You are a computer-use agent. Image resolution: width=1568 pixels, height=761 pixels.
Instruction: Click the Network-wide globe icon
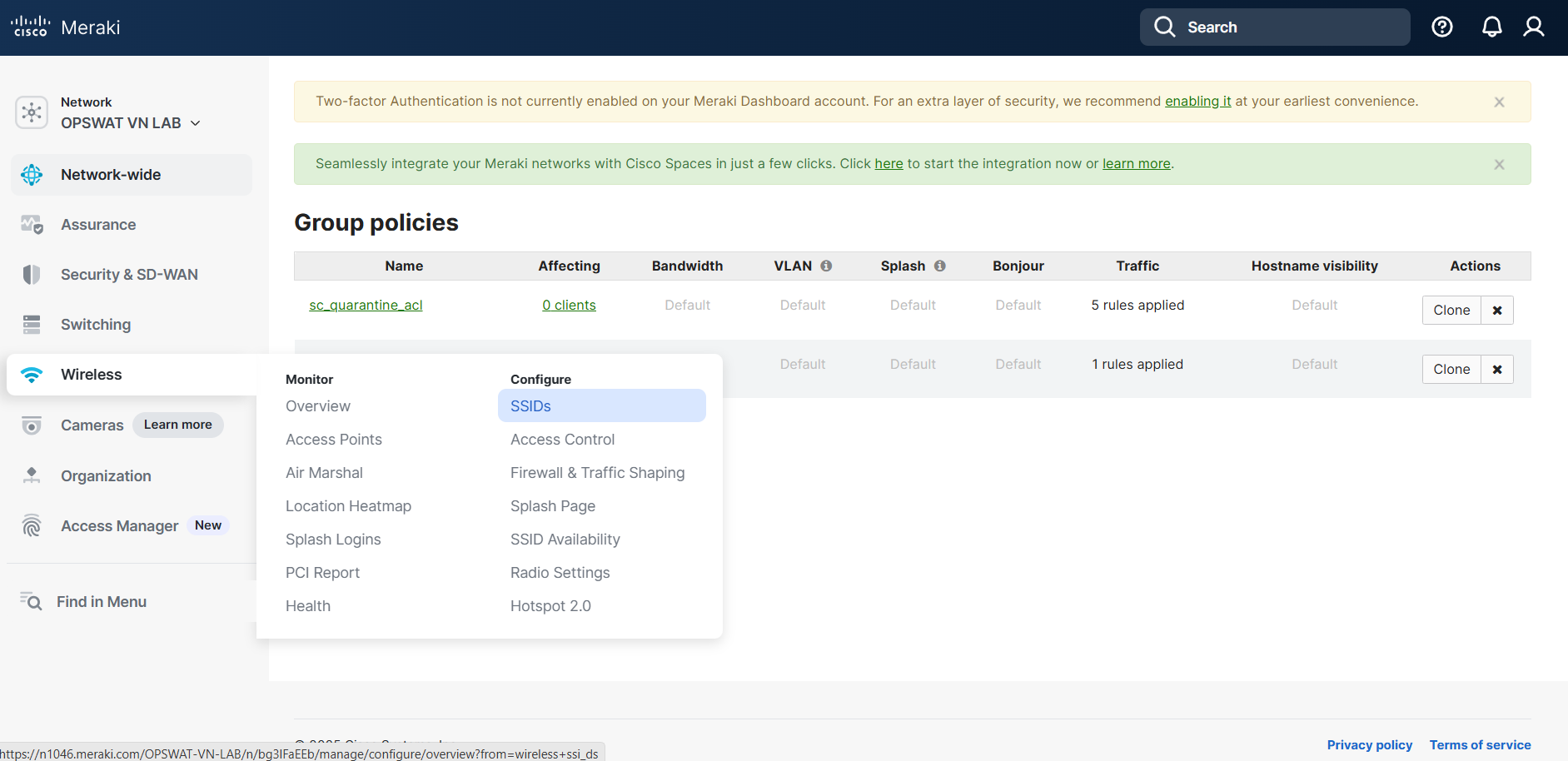[32, 175]
